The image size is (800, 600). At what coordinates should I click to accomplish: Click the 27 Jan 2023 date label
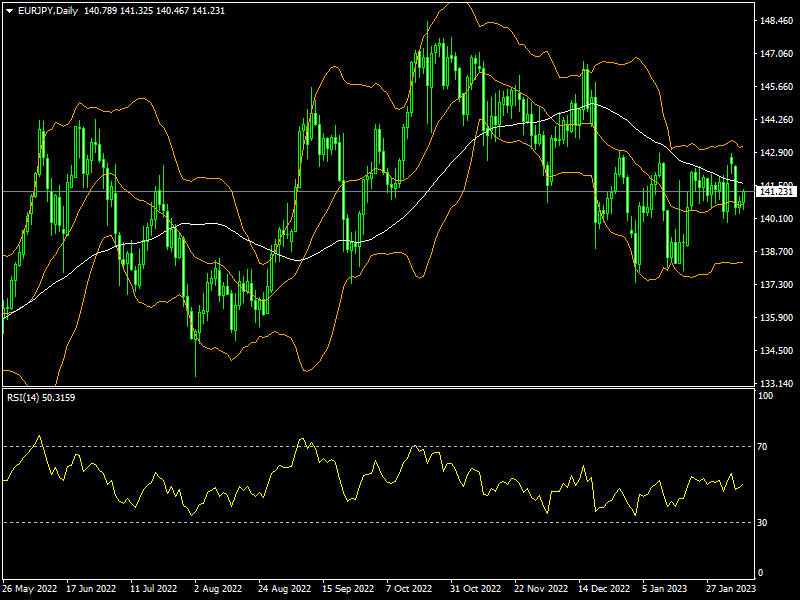pos(731,589)
